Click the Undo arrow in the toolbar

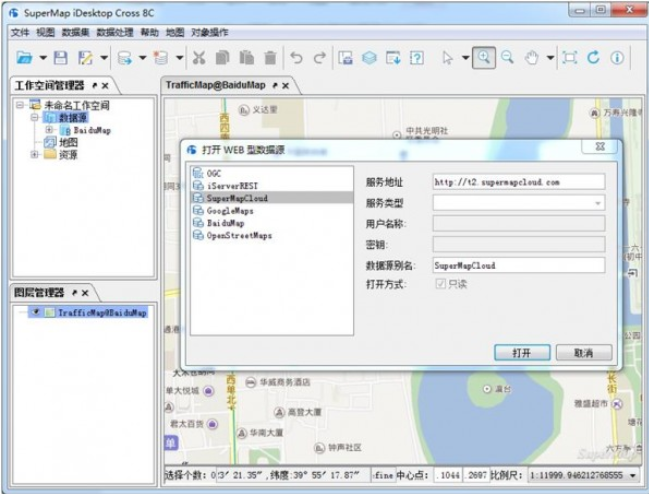[x=296, y=58]
